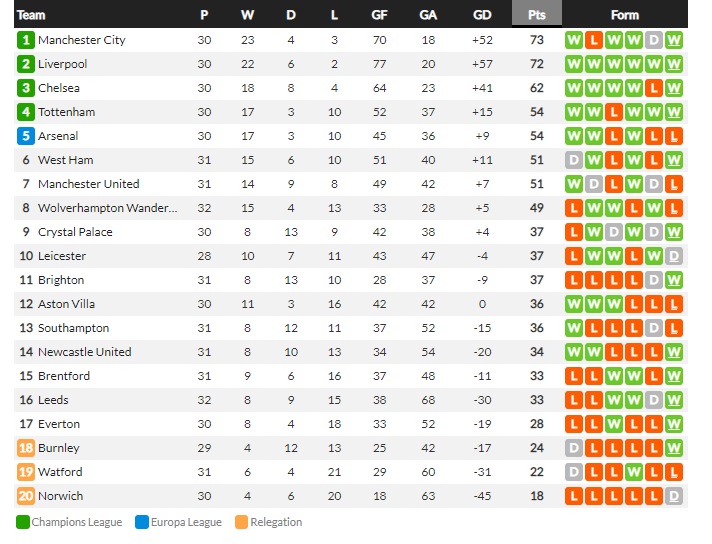The image size is (712, 544).
Task: Open Manchester City's latest underlined W result
Action: point(674,40)
